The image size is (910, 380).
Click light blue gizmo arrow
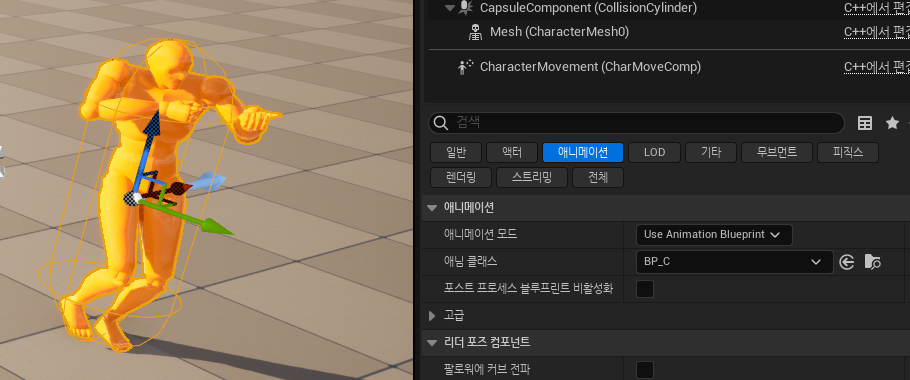pos(208,182)
